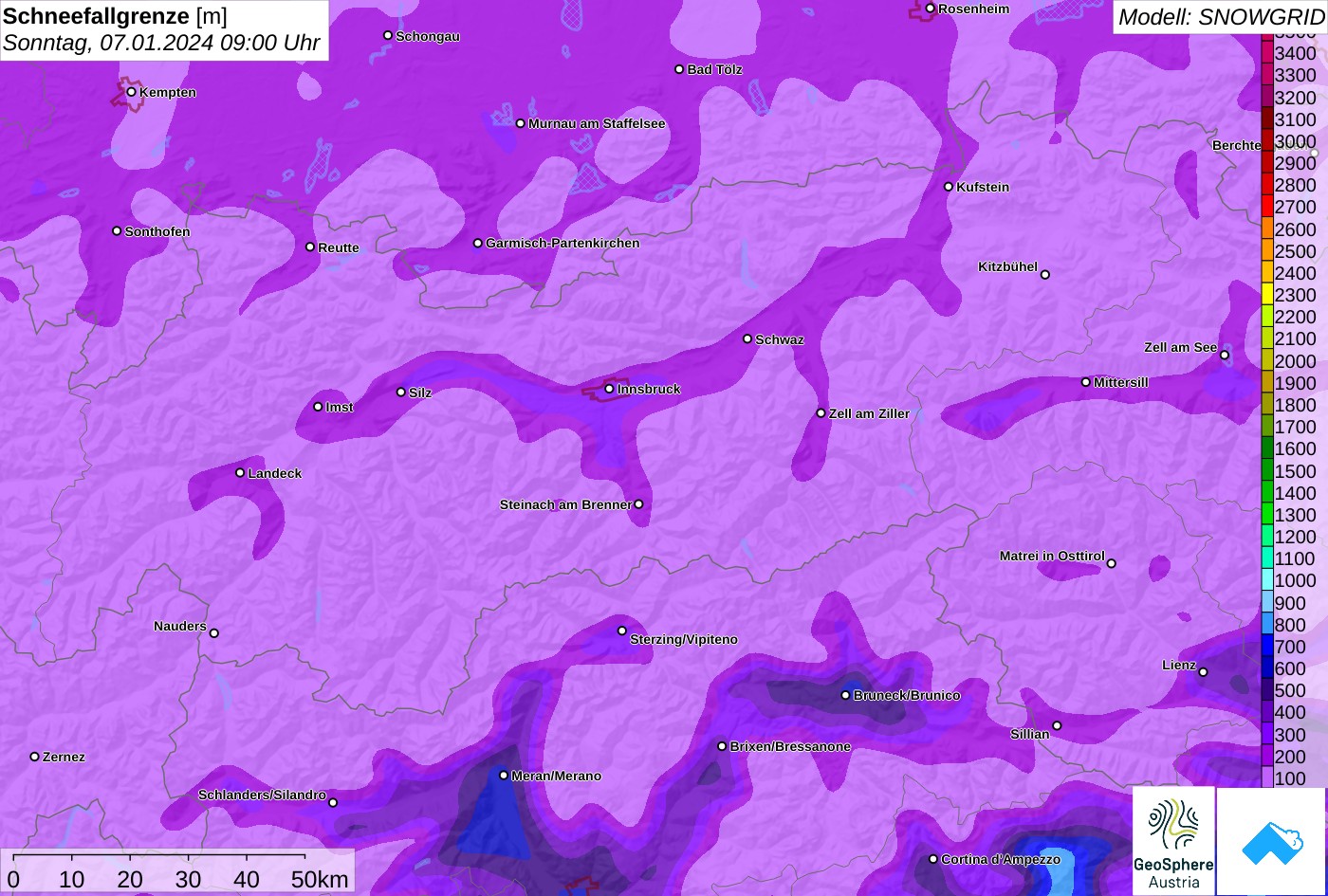Select the Nauders marker dot
This screenshot has height=896, width=1328.
213,633
